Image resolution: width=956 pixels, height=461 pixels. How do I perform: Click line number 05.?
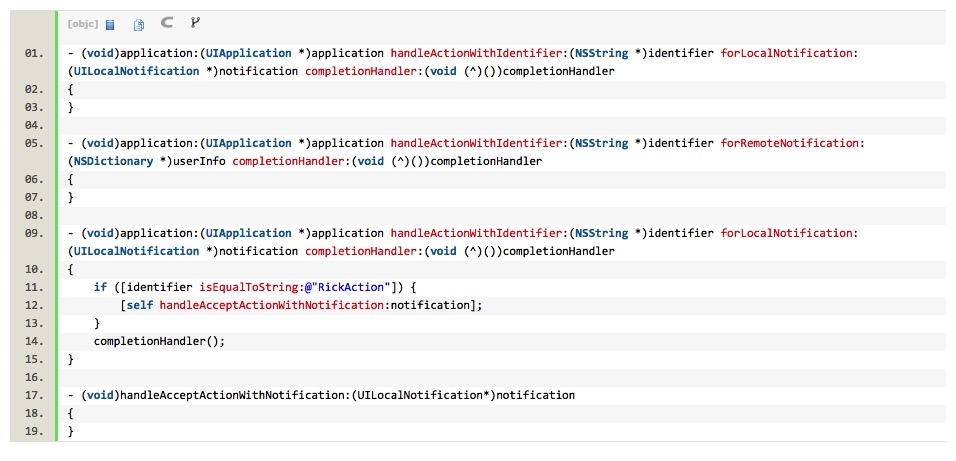point(35,143)
